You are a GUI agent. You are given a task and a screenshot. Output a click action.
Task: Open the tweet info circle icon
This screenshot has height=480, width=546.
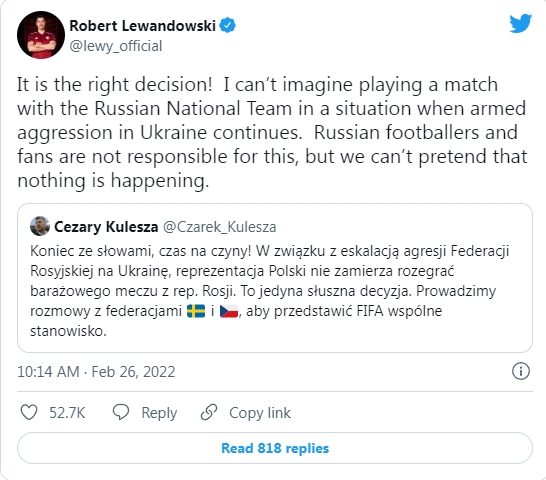(x=521, y=371)
